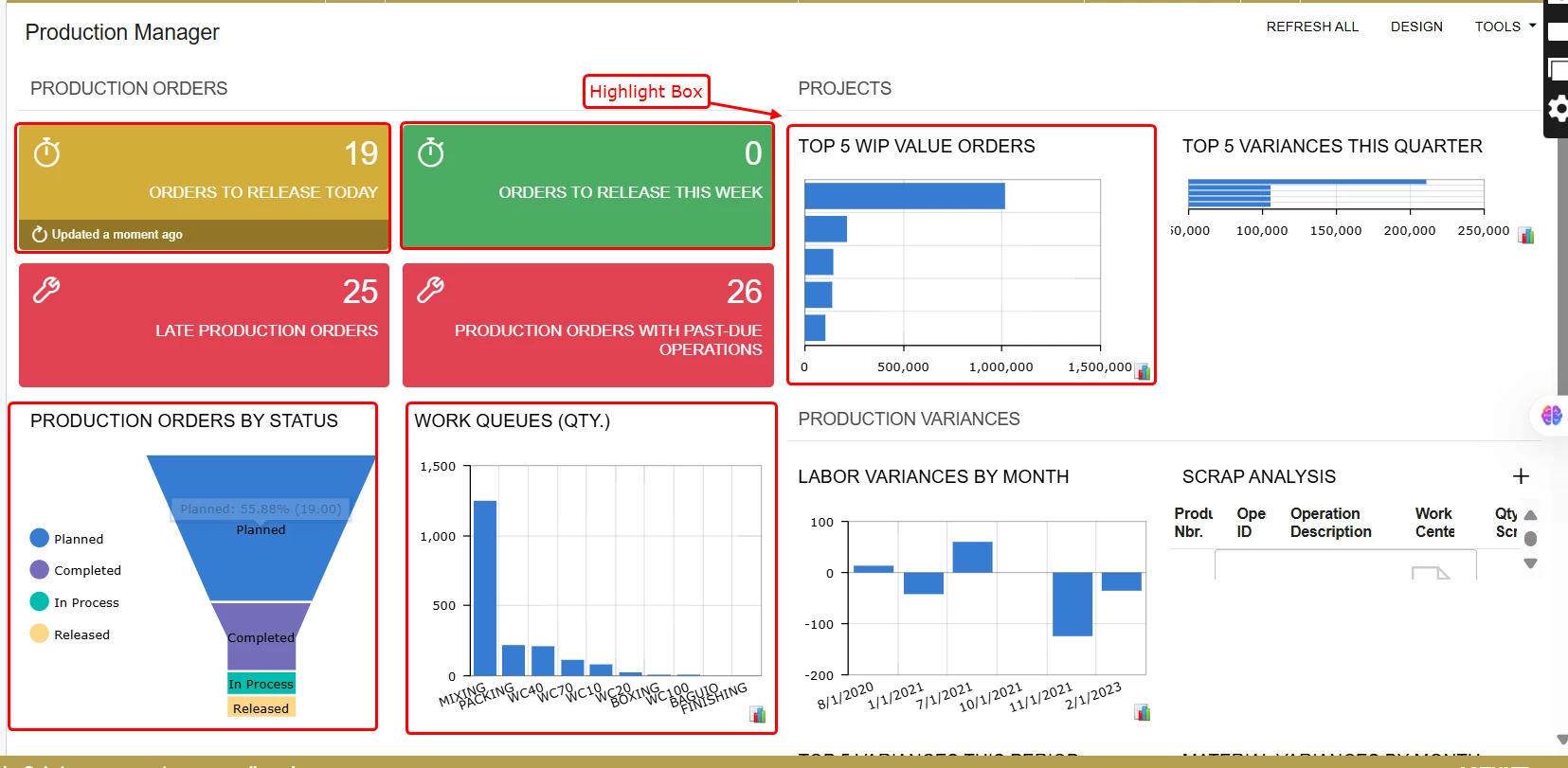Viewport: 1568px width, 768px height.
Task: Click Scrap Analysis scrollbar up arrow
Action: [1530, 515]
